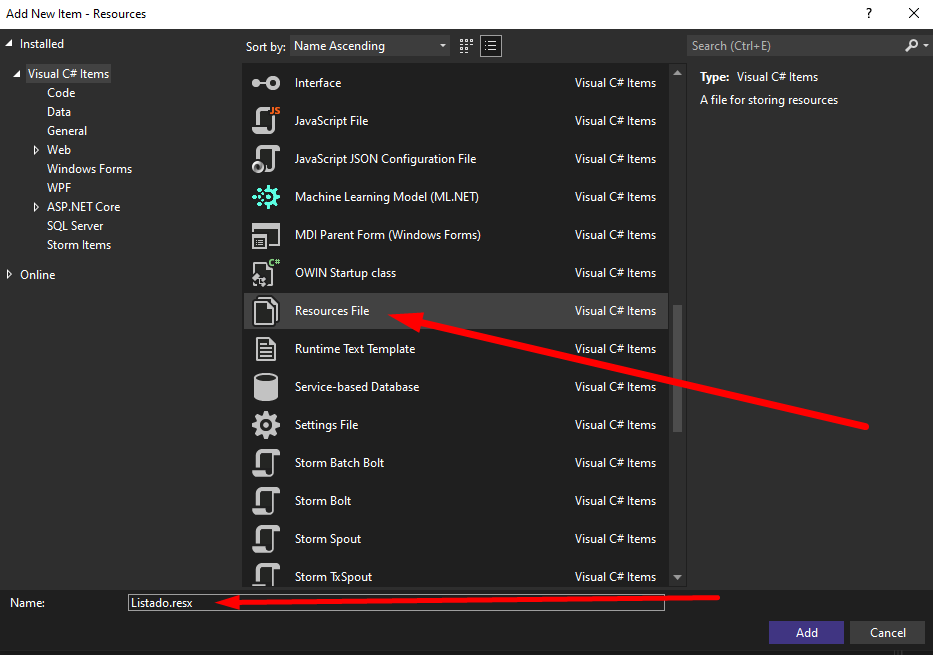
Task: Click the Cancel button
Action: (x=887, y=632)
